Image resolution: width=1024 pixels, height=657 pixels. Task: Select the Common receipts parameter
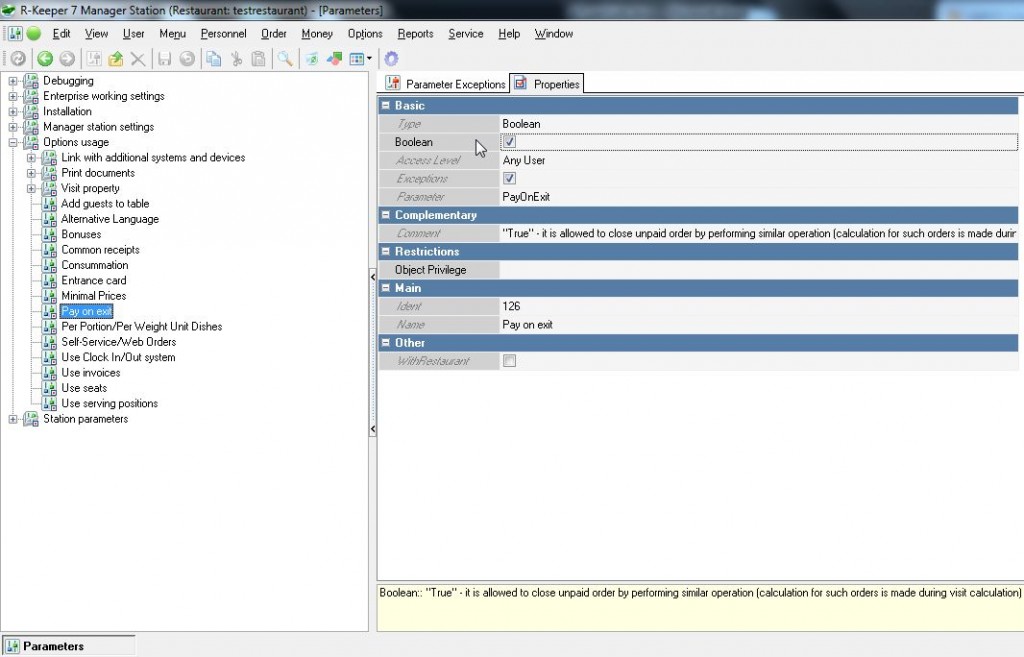100,249
